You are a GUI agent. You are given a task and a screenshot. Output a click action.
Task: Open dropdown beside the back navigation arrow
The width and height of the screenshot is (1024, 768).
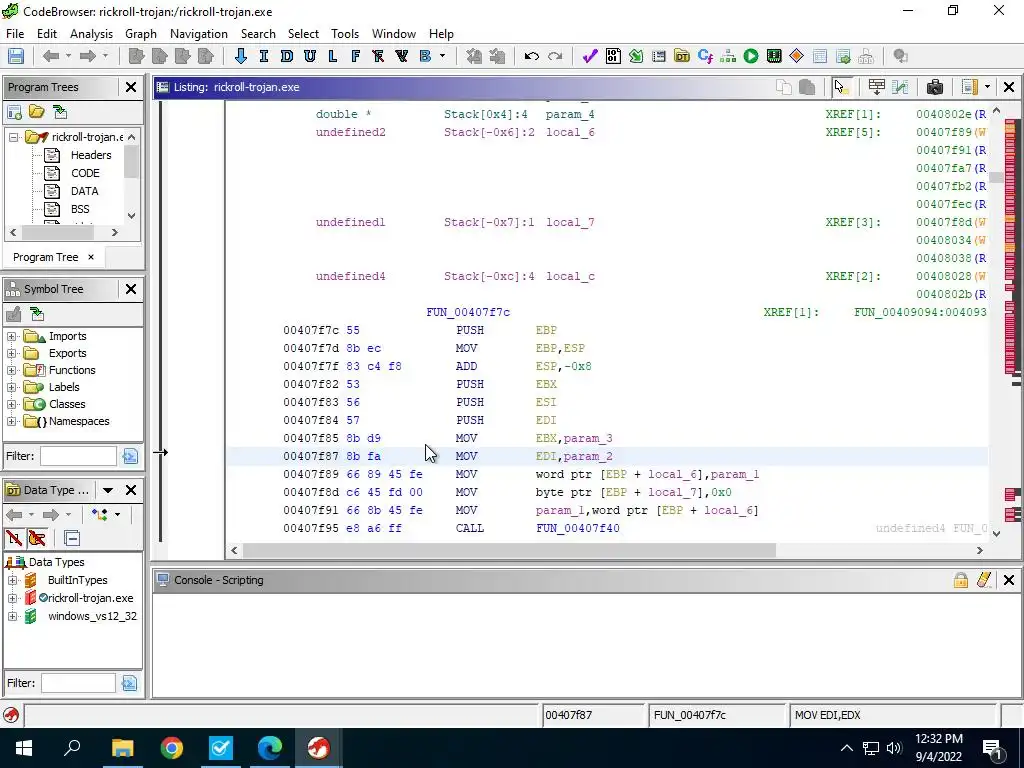click(x=68, y=56)
